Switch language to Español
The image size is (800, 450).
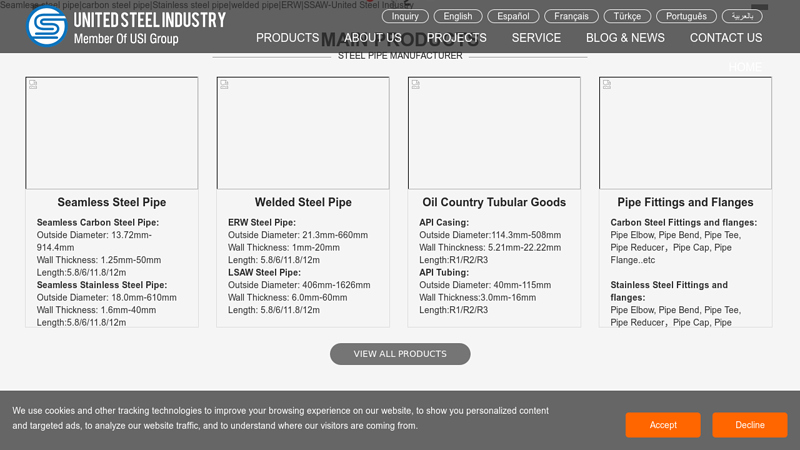click(513, 16)
